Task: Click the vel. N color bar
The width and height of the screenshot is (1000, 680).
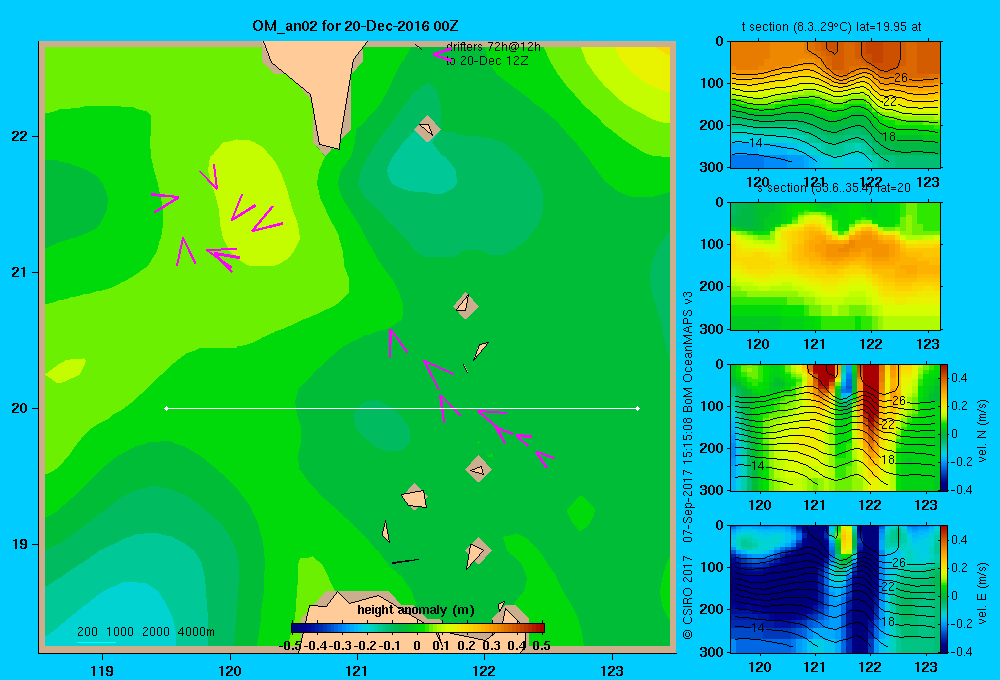Action: point(945,427)
